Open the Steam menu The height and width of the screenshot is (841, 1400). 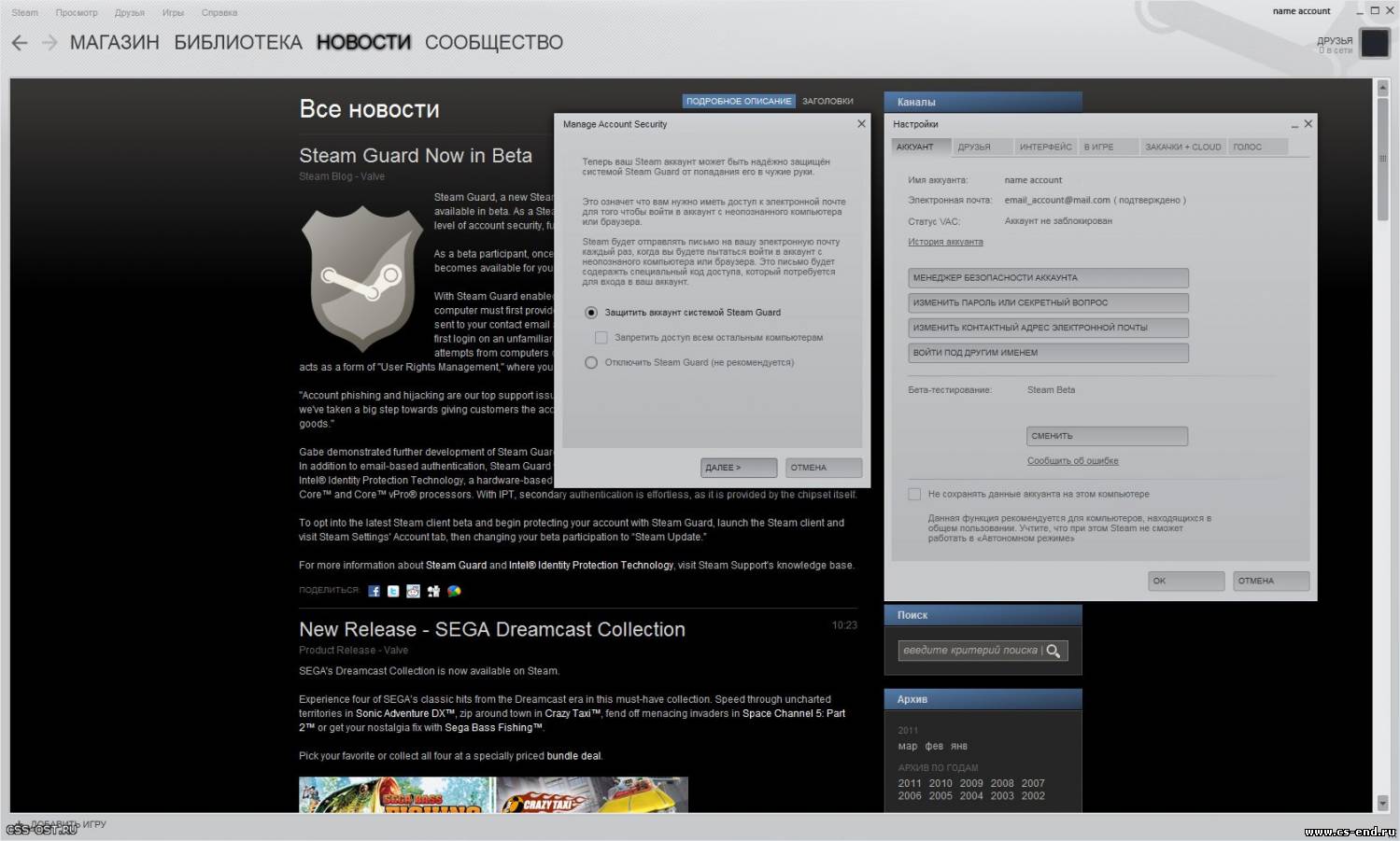pyautogui.click(x=25, y=12)
